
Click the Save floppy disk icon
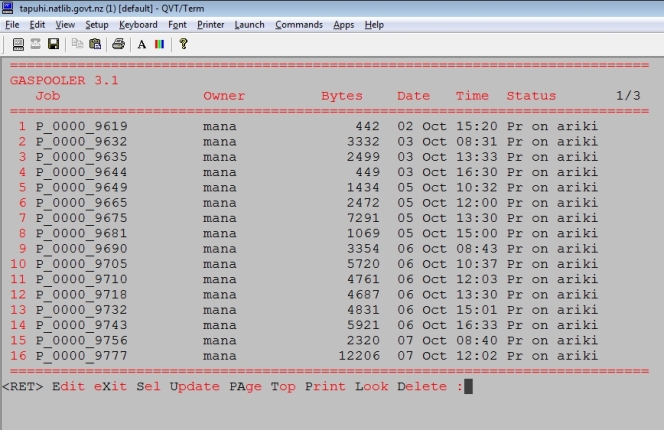pyautogui.click(x=53, y=44)
